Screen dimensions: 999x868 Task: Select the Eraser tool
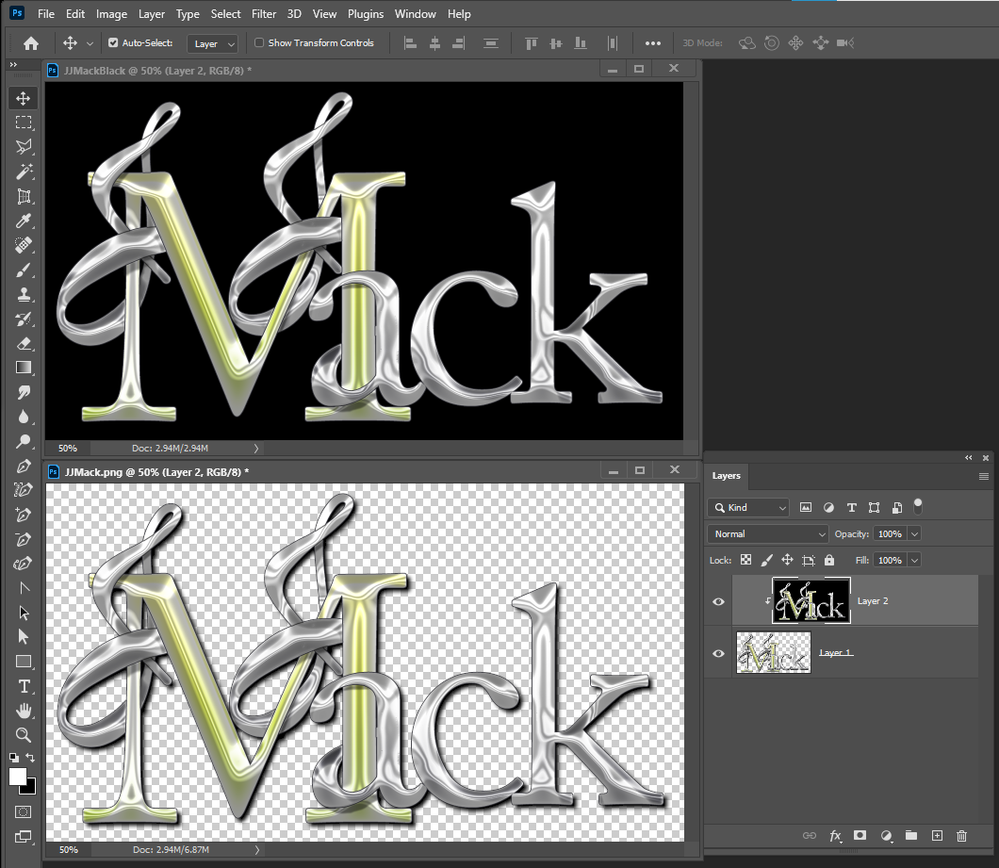[x=23, y=344]
